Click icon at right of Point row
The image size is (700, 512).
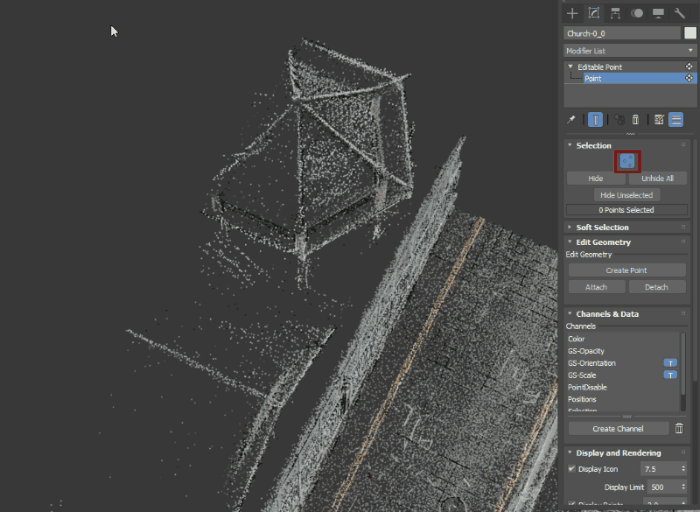pos(689,78)
